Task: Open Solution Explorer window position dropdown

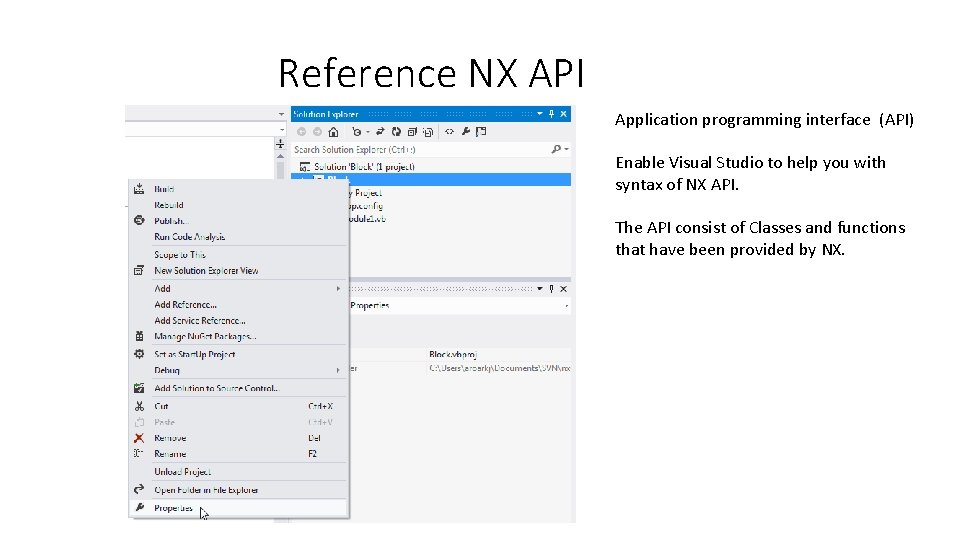Action: click(x=539, y=114)
